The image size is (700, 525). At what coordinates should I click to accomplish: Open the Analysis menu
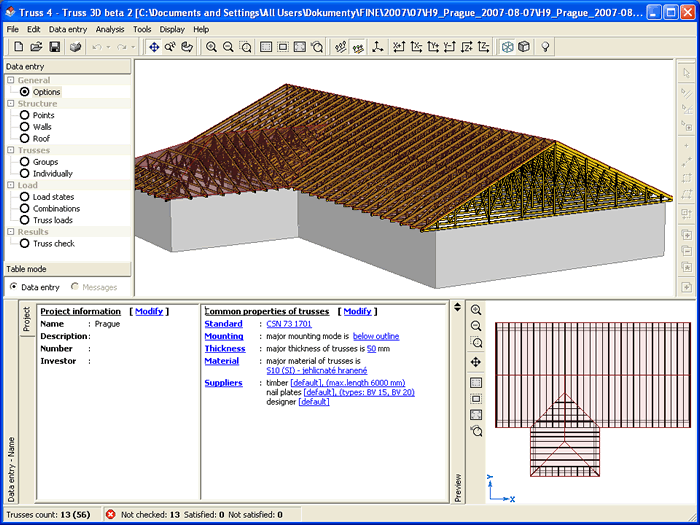coord(110,30)
